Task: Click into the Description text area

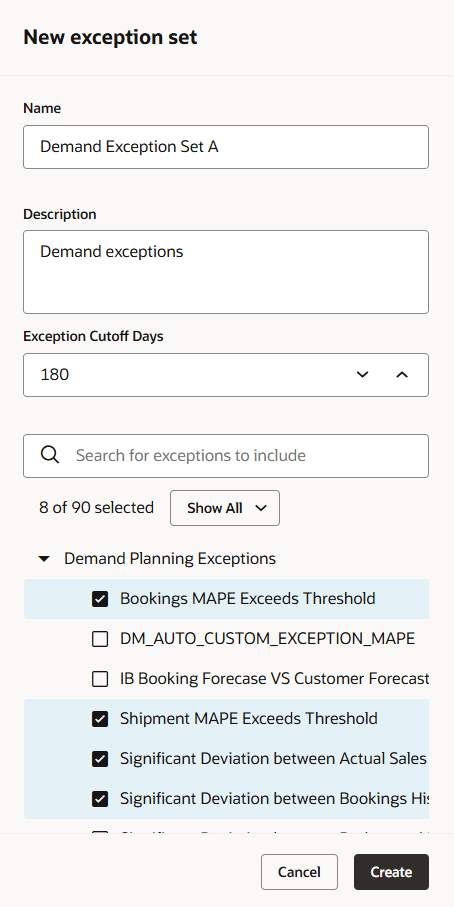Action: click(226, 272)
